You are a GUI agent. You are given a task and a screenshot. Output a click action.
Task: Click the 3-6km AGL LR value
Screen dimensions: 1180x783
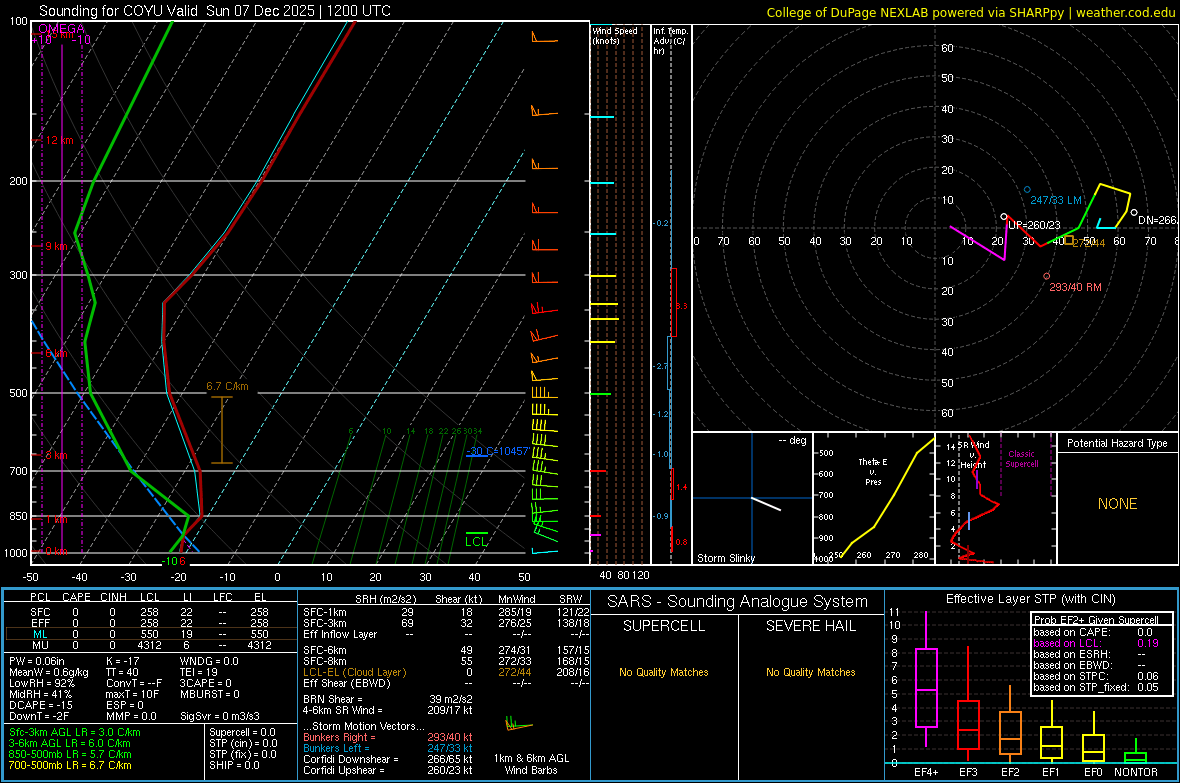pos(70,743)
